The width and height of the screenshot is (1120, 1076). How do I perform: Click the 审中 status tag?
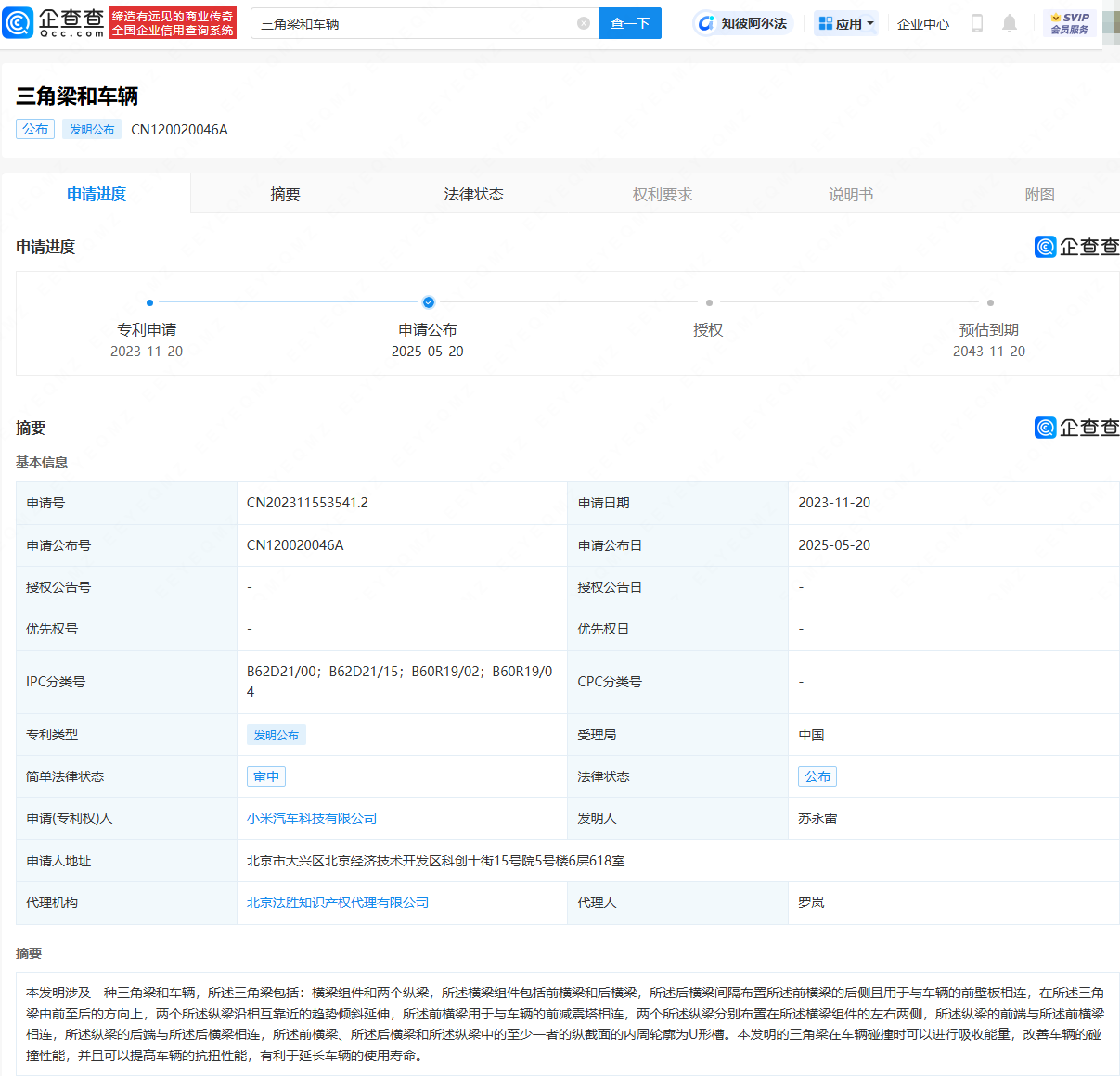(x=266, y=776)
